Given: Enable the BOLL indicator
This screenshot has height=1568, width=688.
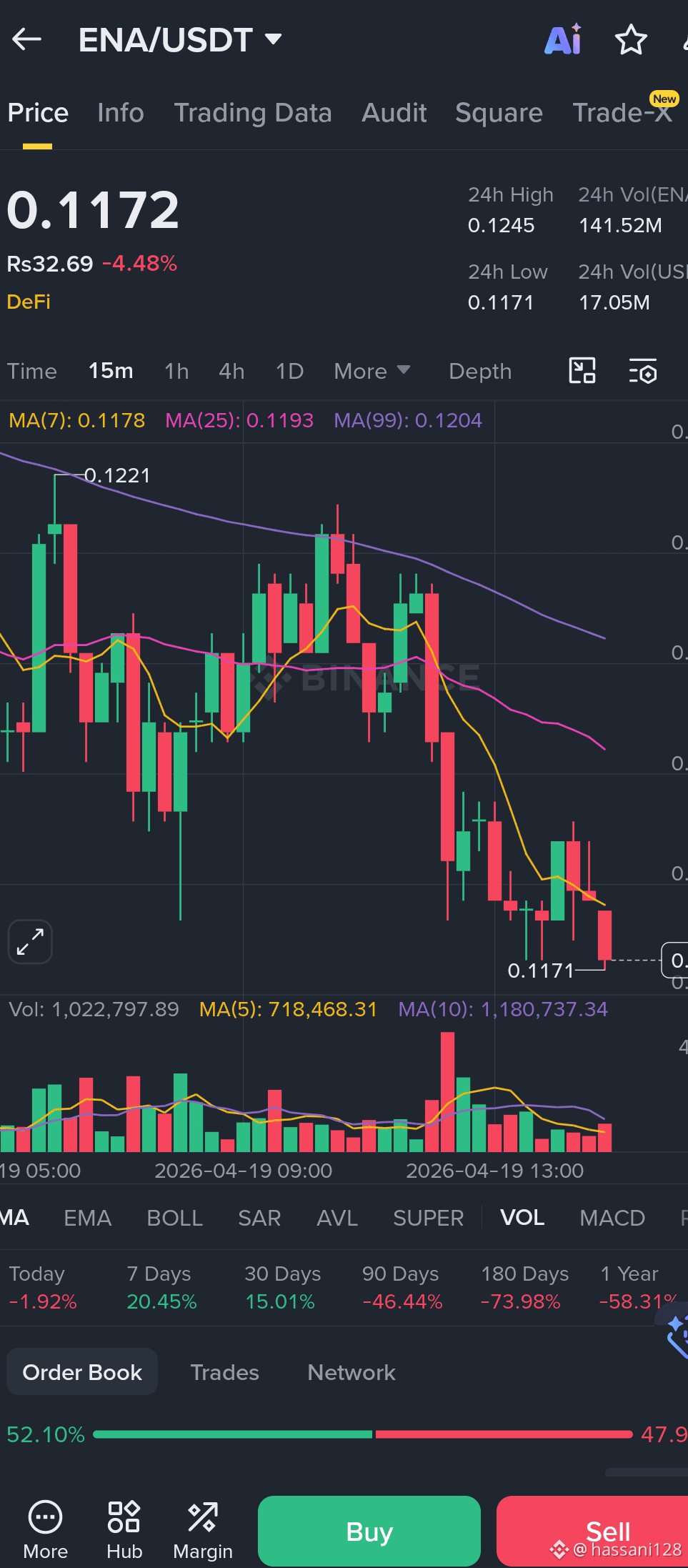Looking at the screenshot, I should pos(175,1218).
